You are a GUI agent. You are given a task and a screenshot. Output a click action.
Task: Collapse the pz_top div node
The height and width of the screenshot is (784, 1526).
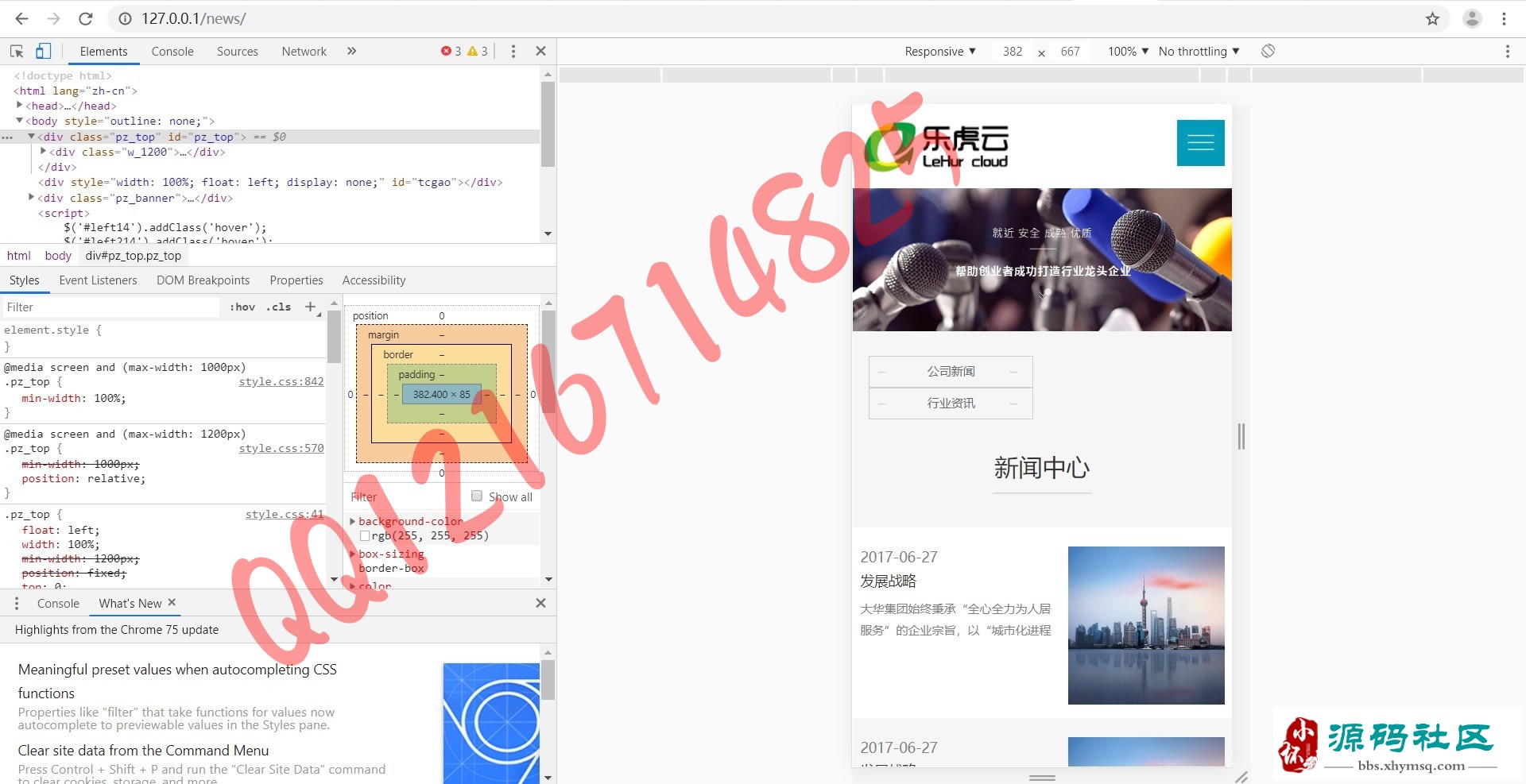pos(32,136)
